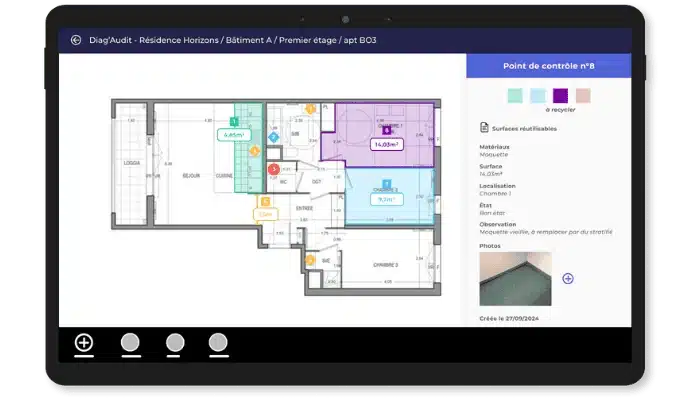This screenshot has height=400, width=700.
Task: Click the add photo plus icon
Action: (x=568, y=278)
